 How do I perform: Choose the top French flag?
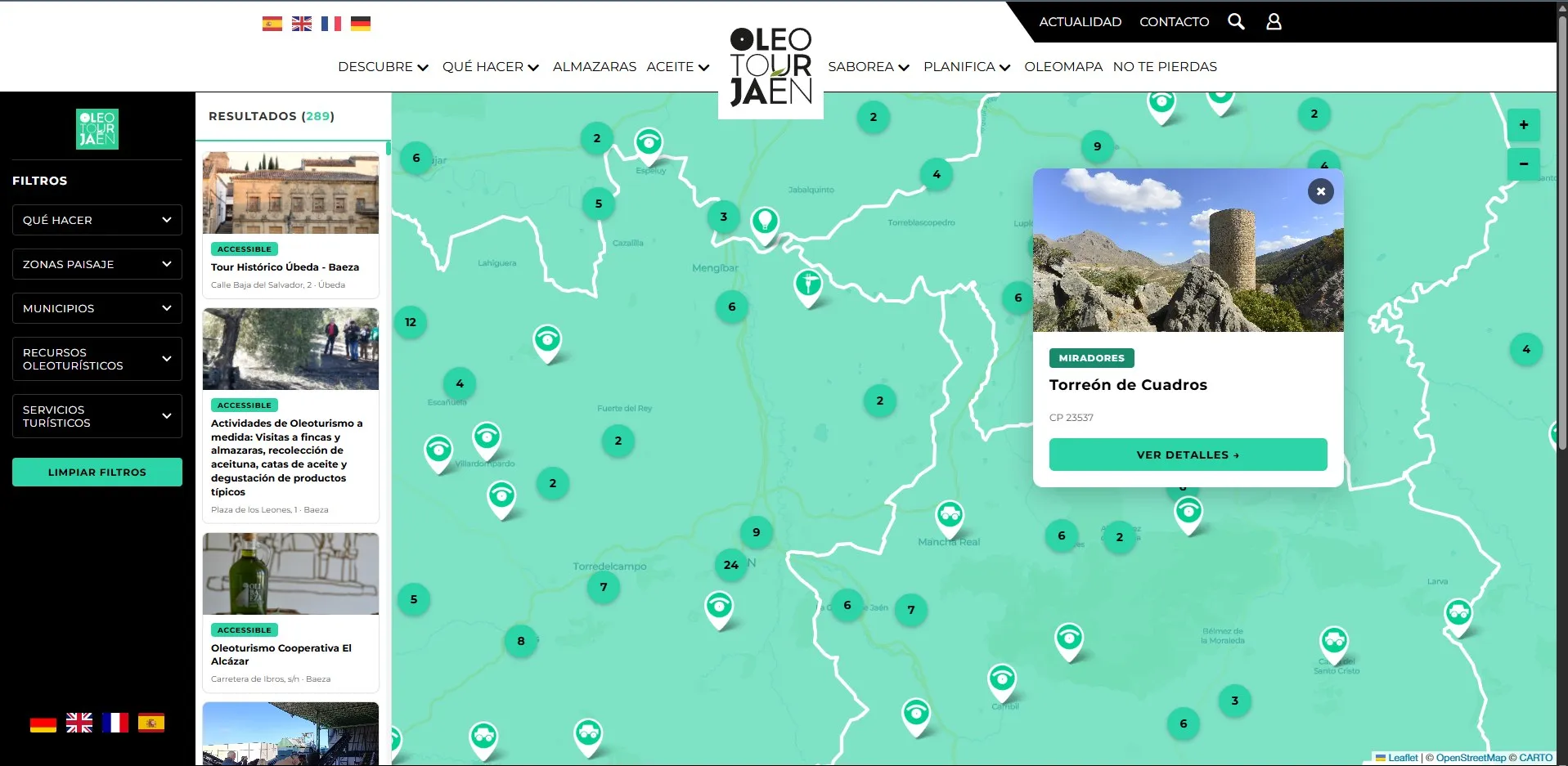[331, 24]
